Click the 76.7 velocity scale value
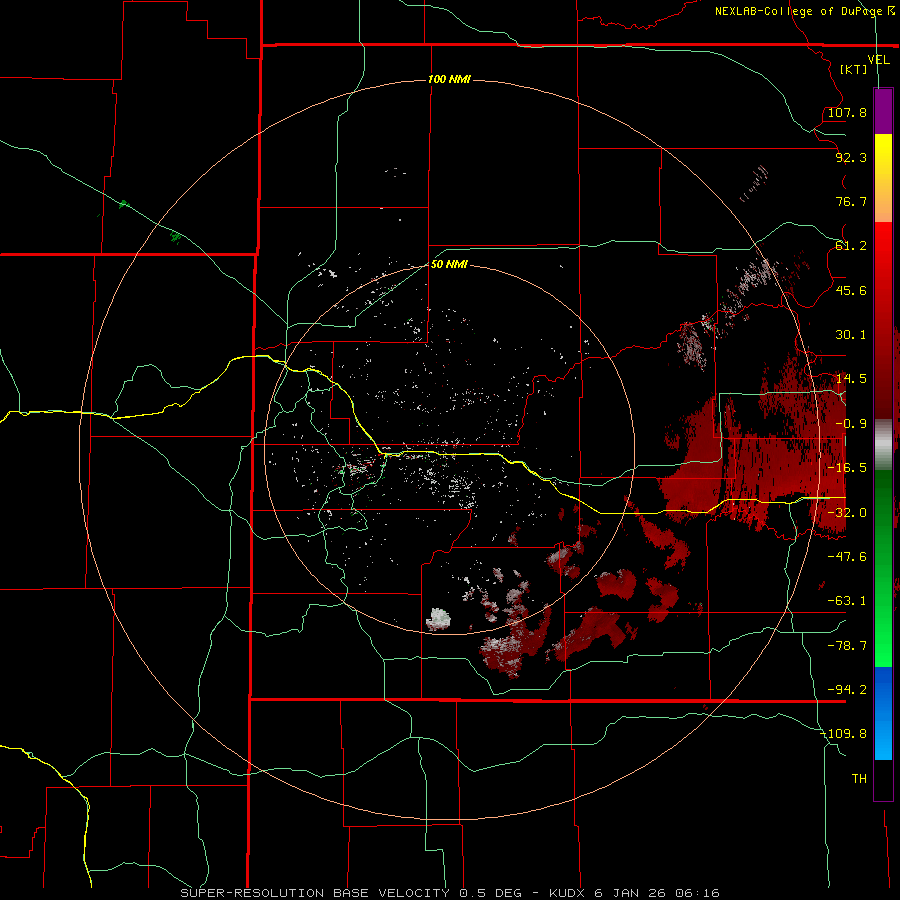This screenshot has height=900, width=900. 851,201
